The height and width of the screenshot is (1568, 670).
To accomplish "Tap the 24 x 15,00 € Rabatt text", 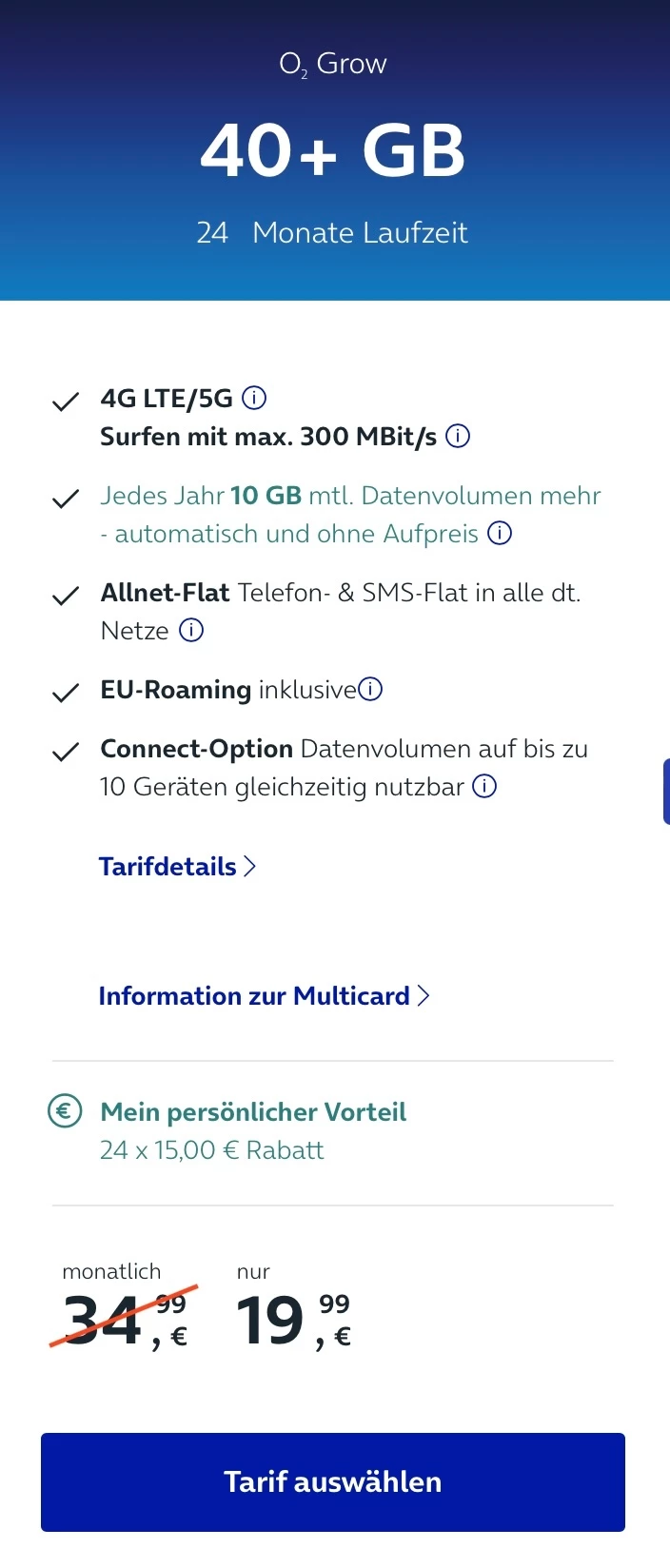I will pos(211,1149).
